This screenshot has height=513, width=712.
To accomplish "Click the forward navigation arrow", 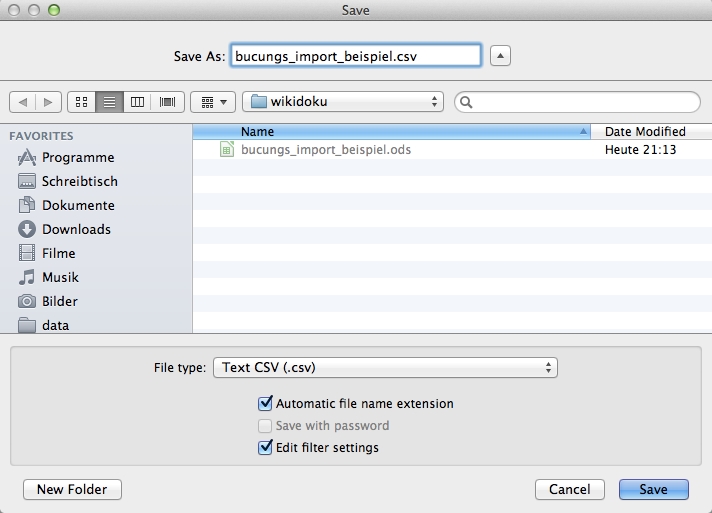I will coord(49,102).
